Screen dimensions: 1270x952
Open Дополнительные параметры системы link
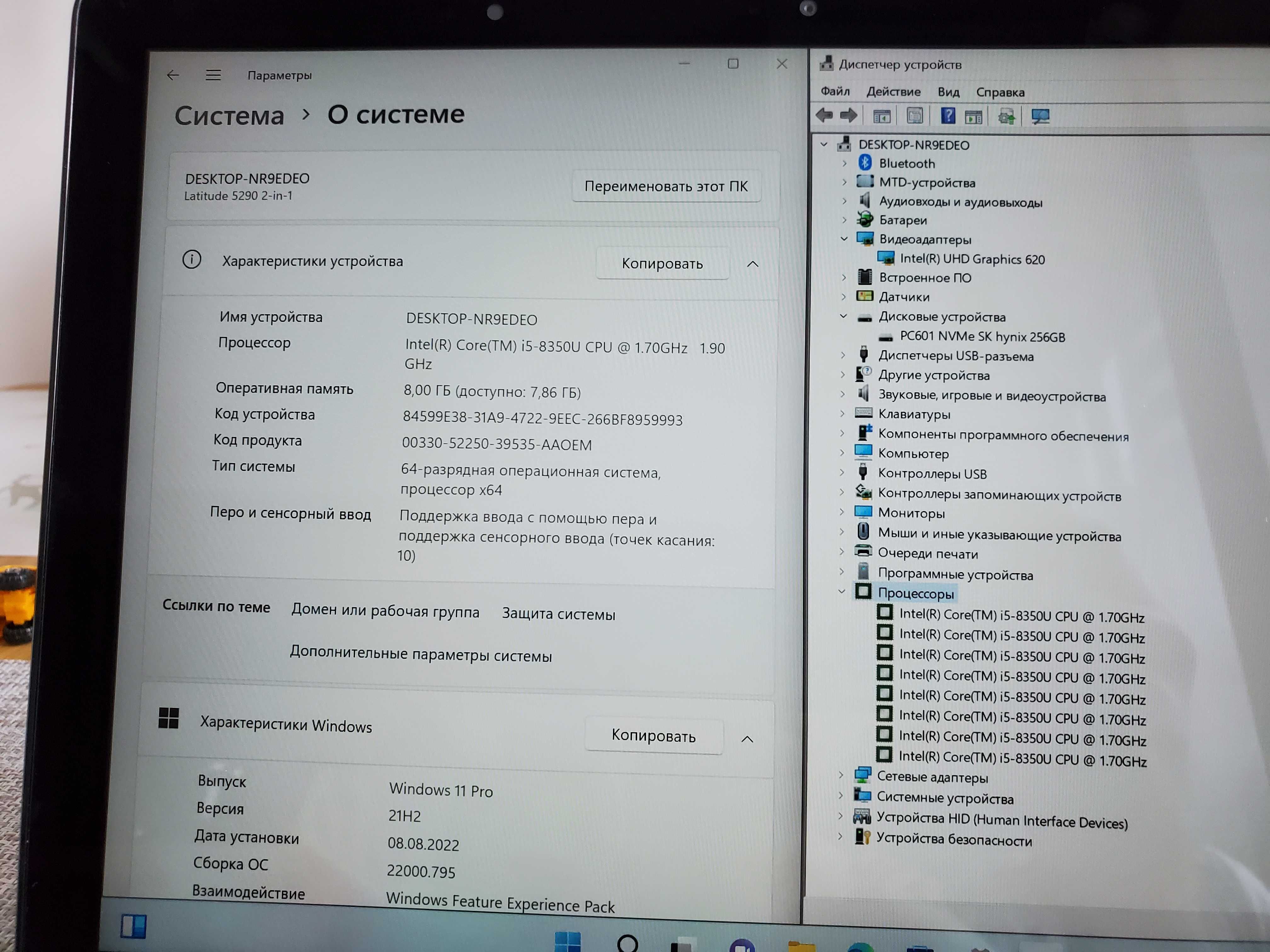(421, 654)
